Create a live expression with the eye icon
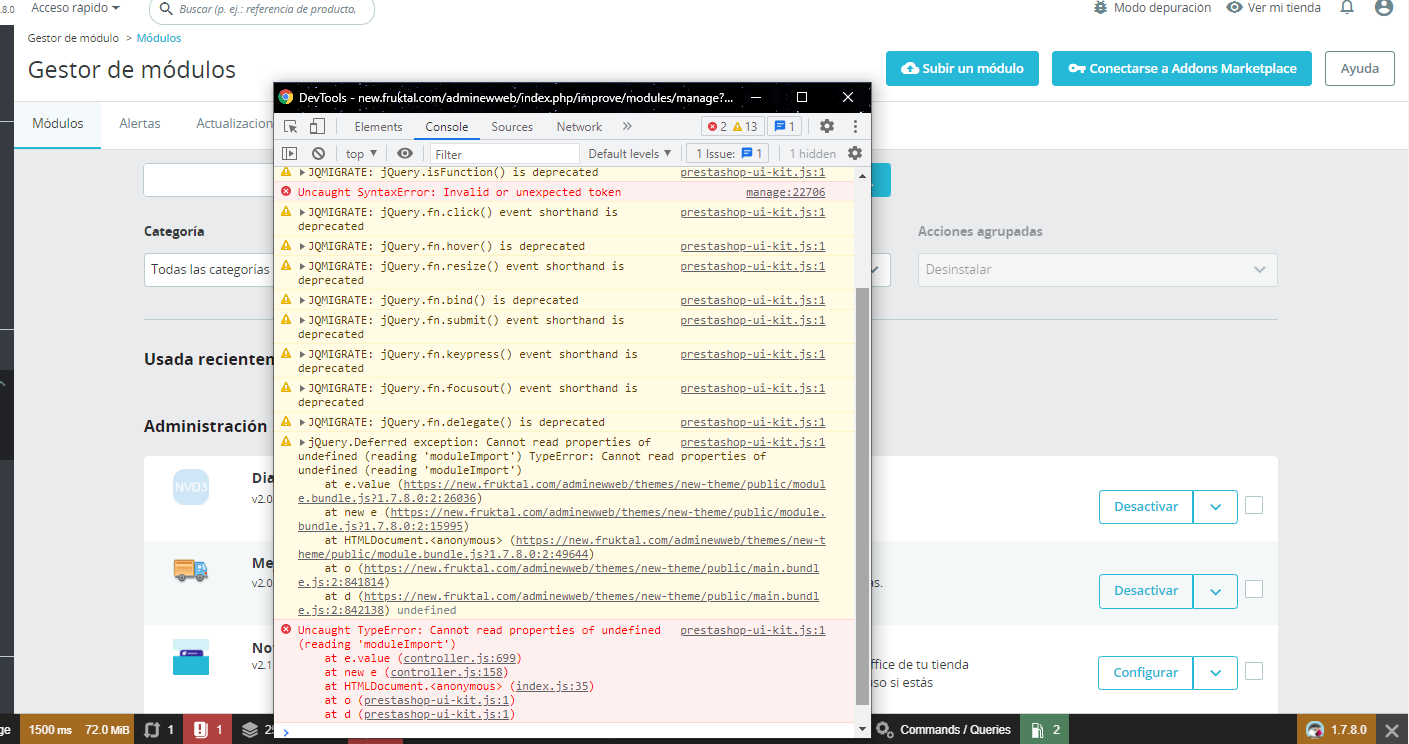Image resolution: width=1409 pixels, height=744 pixels. pos(405,154)
